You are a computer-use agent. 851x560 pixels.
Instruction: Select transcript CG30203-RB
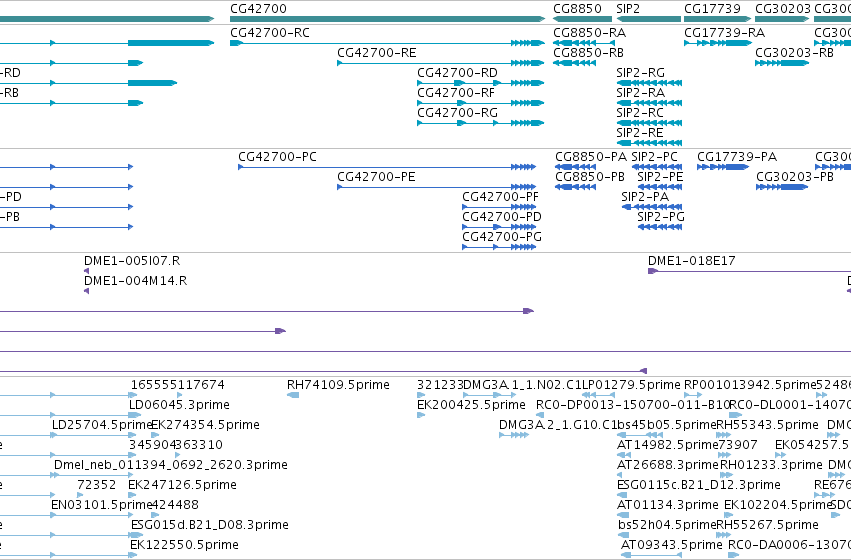pos(782,63)
